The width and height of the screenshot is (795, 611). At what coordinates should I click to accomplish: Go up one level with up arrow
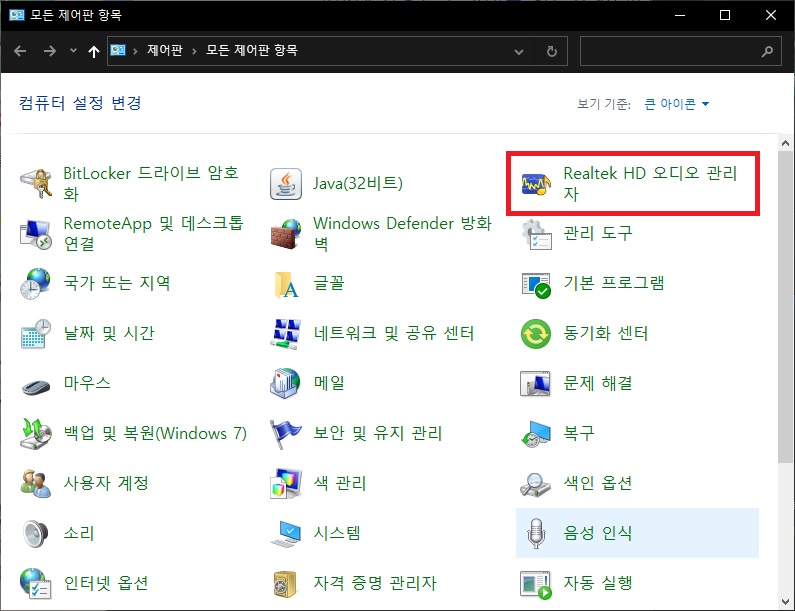click(94, 51)
